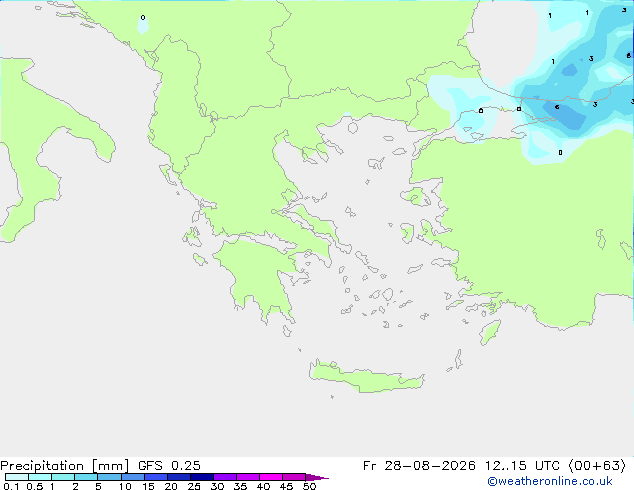Pick the 1–2 mm legend color swatch
The width and height of the screenshot is (634, 490).
coord(63,477)
